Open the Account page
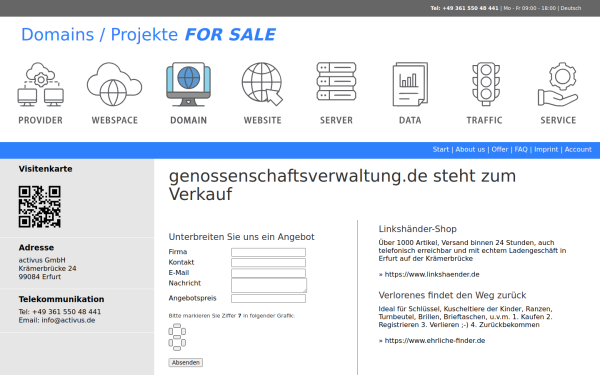 tap(578, 150)
